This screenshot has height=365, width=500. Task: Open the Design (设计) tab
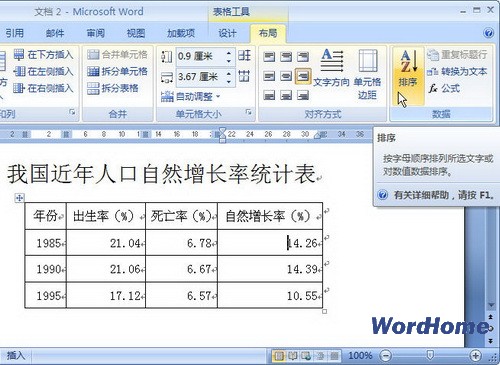click(x=227, y=33)
